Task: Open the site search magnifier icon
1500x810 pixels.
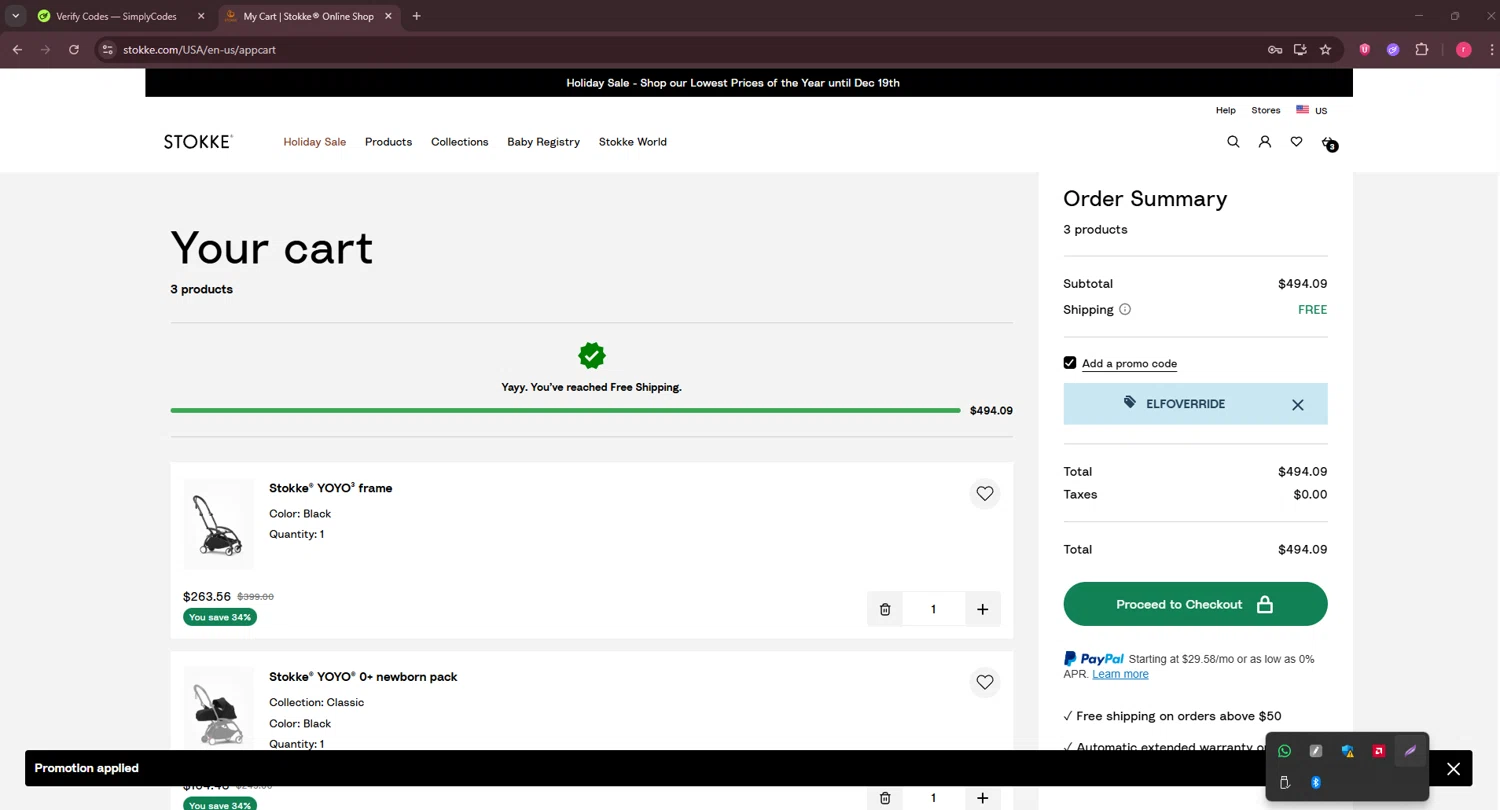Action: [1233, 142]
